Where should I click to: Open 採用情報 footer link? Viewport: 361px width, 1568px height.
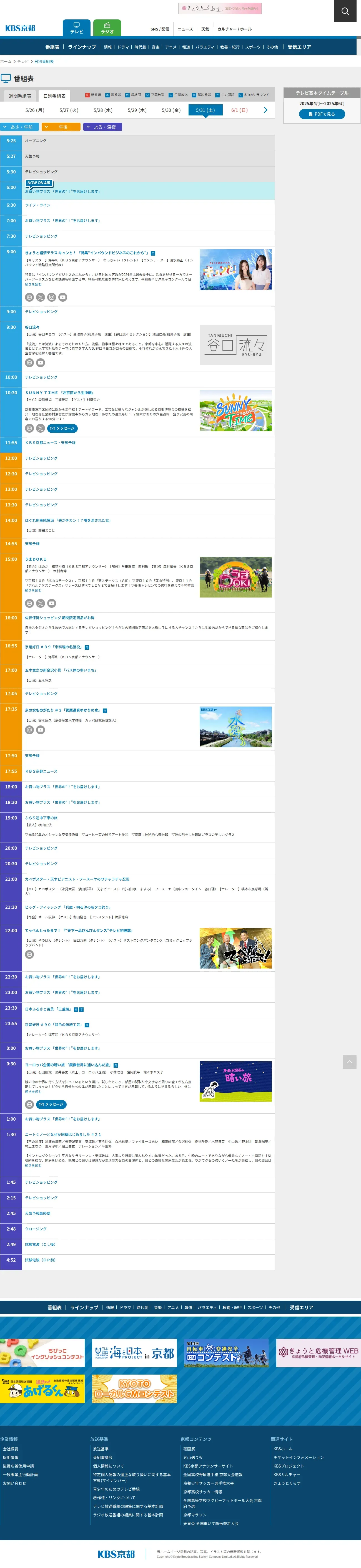[10, 1457]
